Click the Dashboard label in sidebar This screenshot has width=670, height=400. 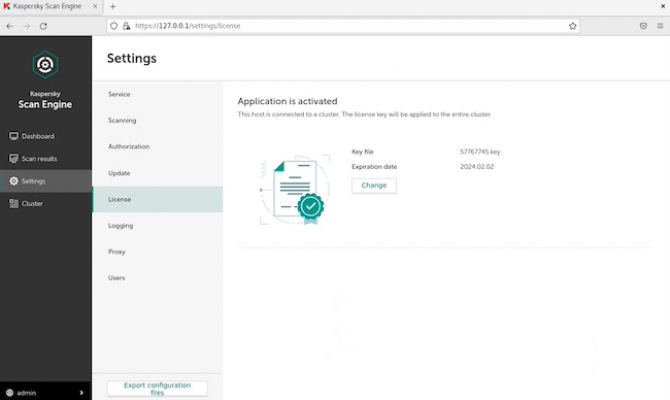[38, 136]
